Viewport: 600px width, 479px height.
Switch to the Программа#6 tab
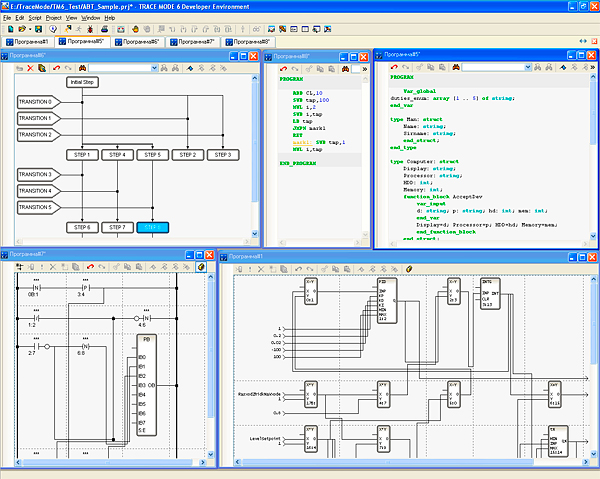(137, 42)
